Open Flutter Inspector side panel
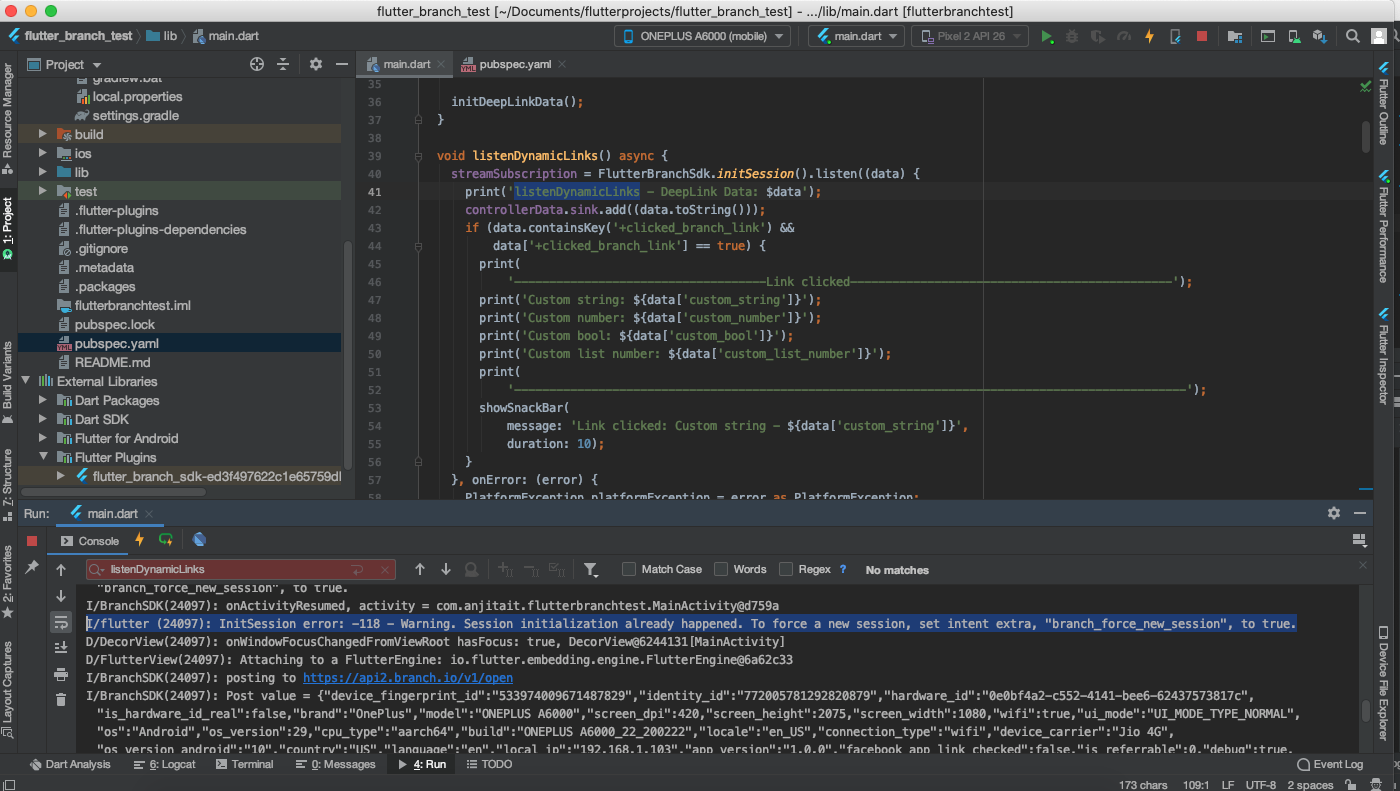 click(1384, 356)
